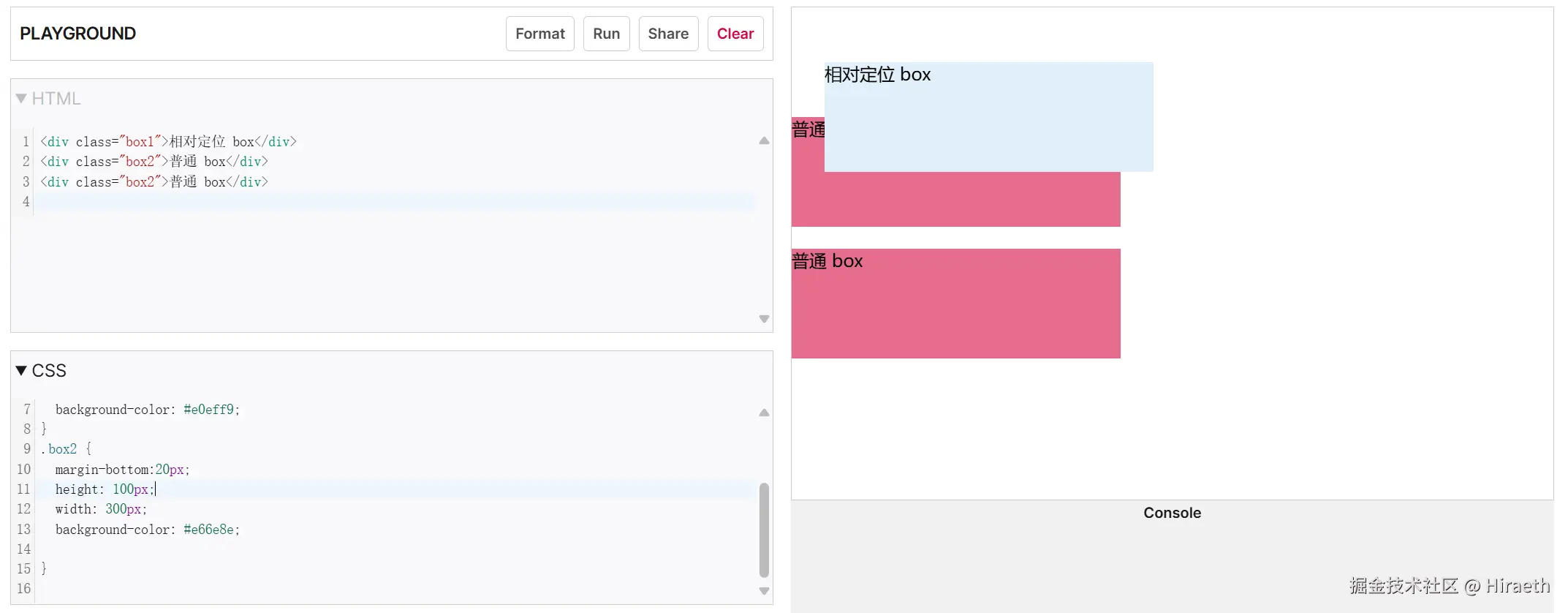Viewport: 1568px width, 613px height.
Task: Click the #e0eff9 background-color value
Action: click(208, 410)
